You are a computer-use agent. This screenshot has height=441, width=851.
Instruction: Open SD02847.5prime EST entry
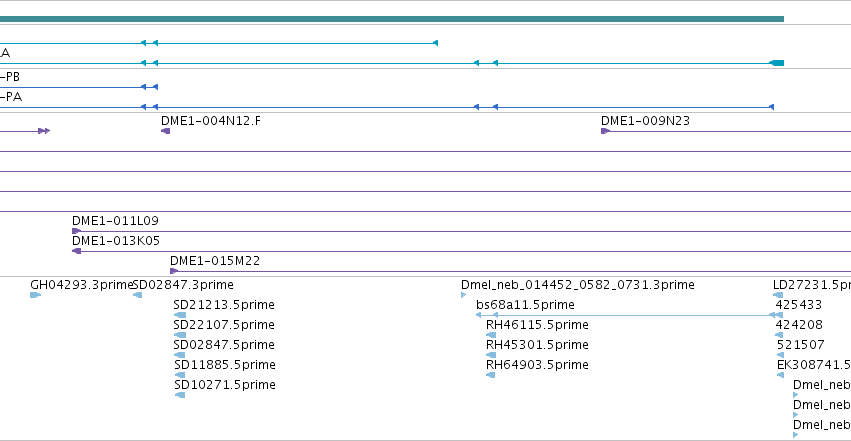224,345
